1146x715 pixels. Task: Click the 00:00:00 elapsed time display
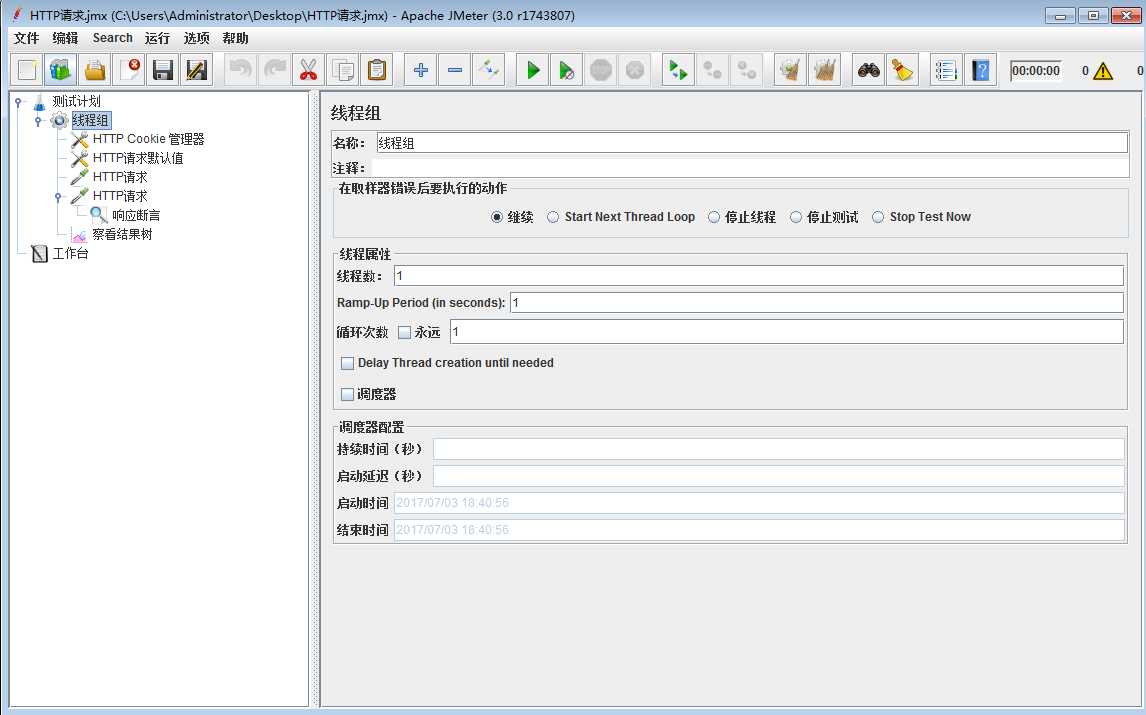(x=1036, y=71)
